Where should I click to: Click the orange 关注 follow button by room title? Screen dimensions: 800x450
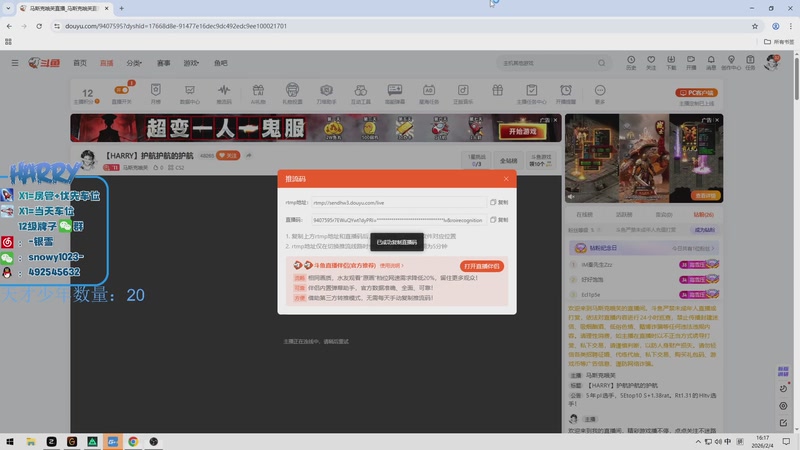228,156
